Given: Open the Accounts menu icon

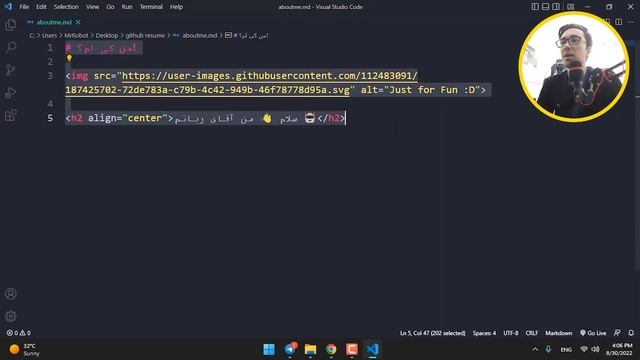Looking at the screenshot, I should 11,293.
